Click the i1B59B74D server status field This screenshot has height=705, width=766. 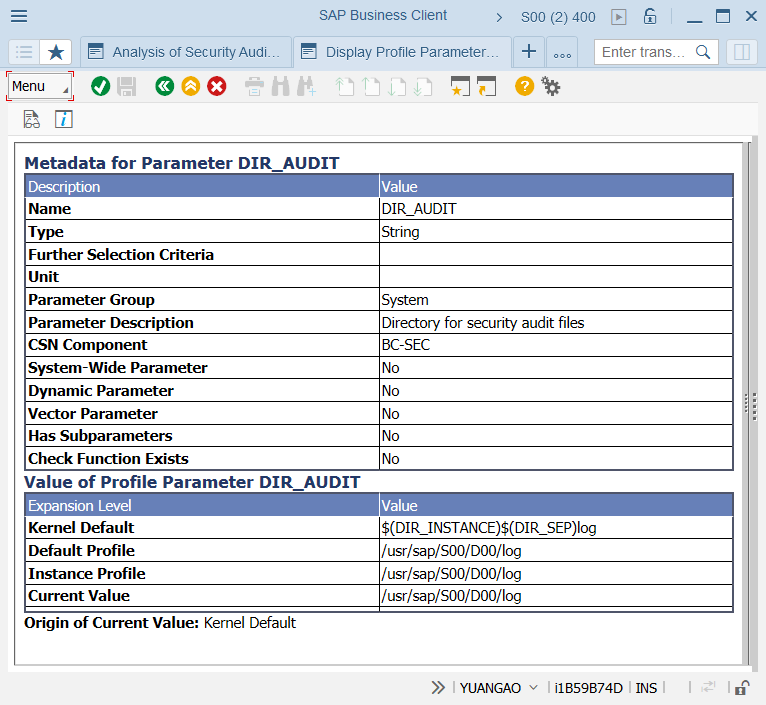tap(589, 688)
